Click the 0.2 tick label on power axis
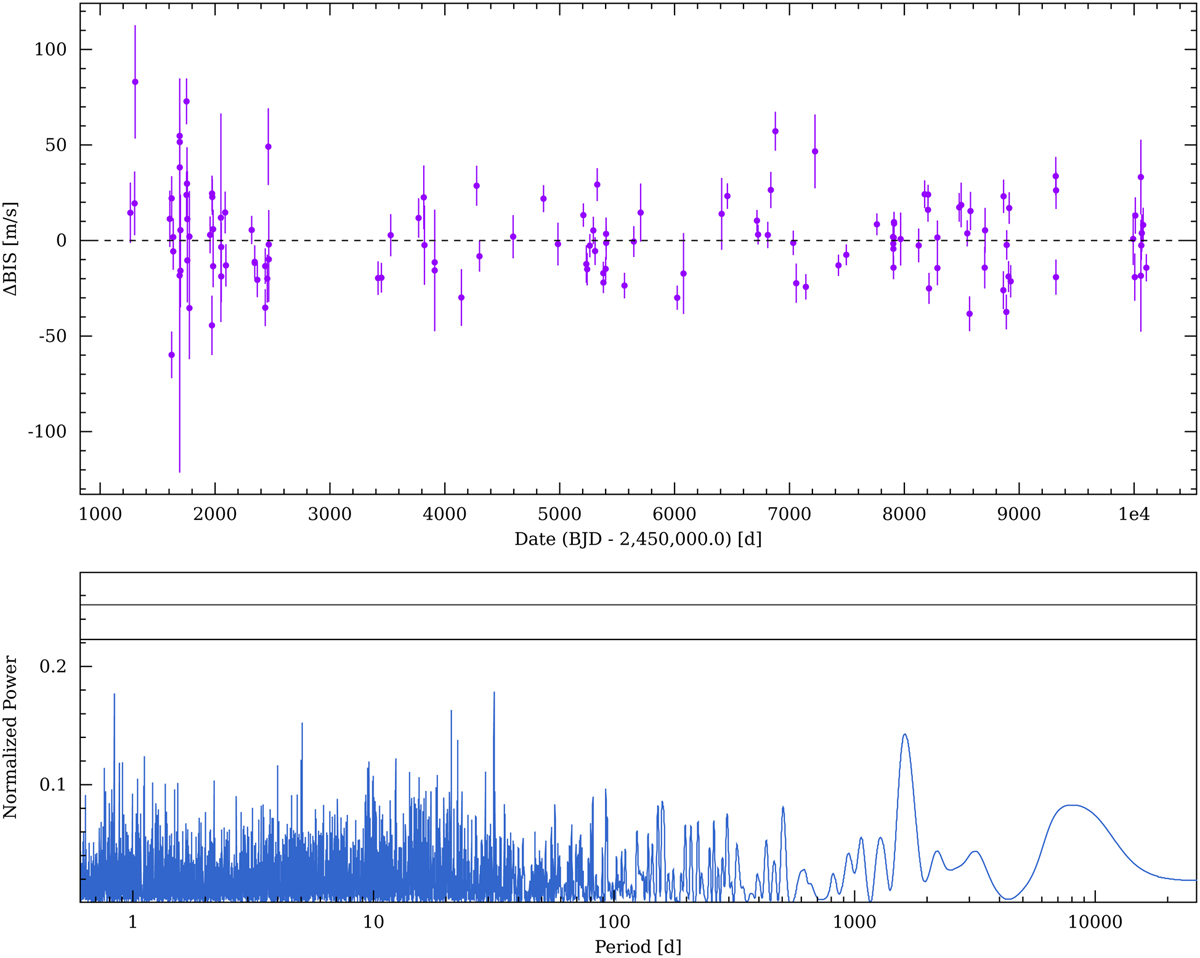 coord(57,666)
